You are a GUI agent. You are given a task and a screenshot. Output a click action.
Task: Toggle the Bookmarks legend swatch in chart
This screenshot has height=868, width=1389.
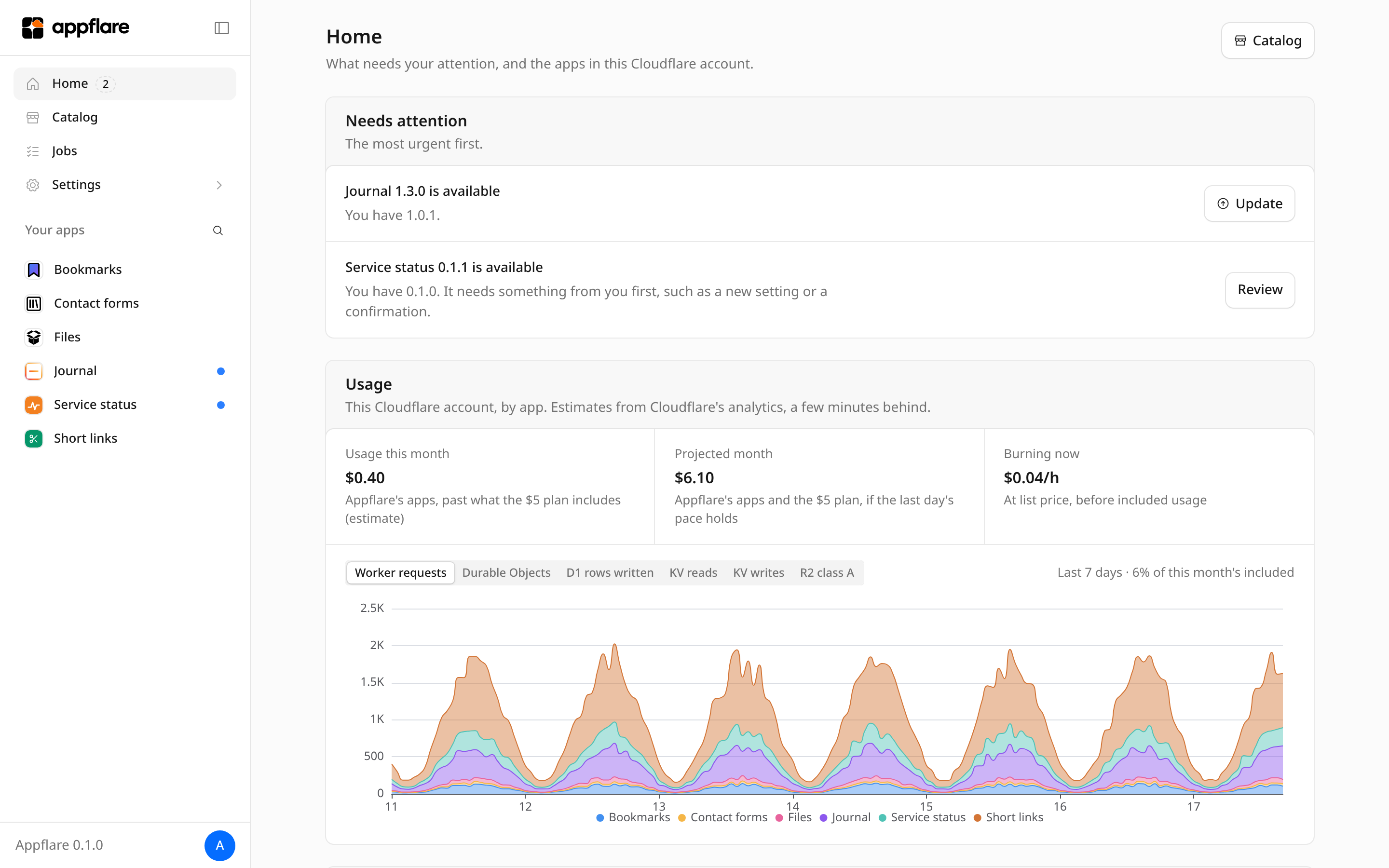pyautogui.click(x=600, y=817)
